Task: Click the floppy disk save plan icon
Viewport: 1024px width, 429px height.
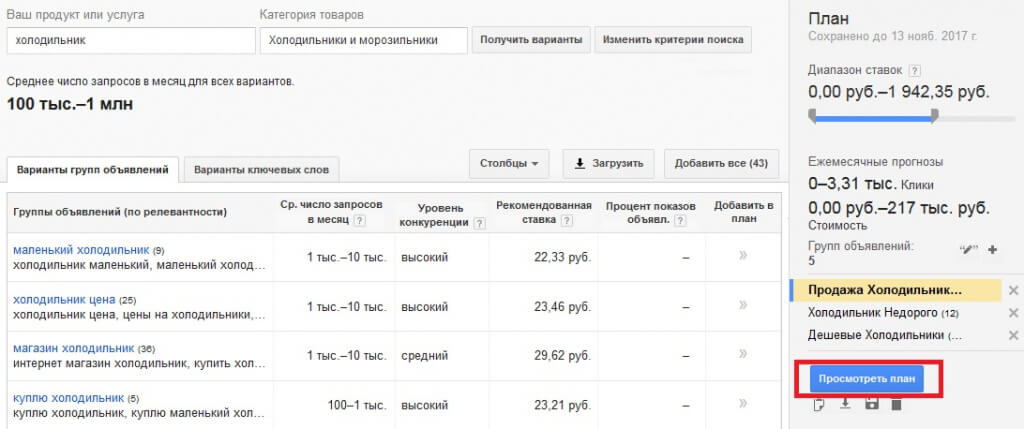Action: tap(871, 404)
